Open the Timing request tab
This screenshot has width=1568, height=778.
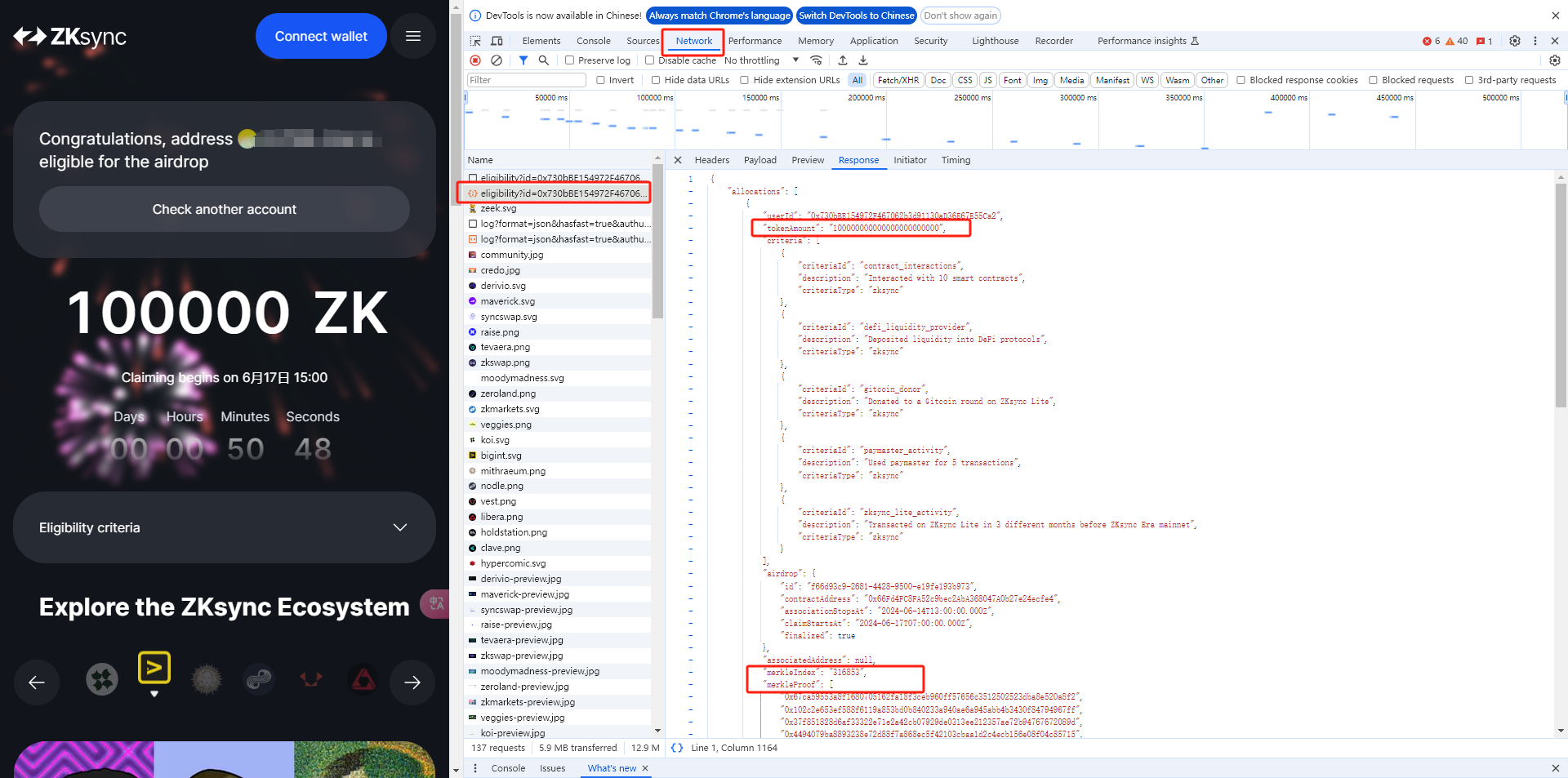click(955, 160)
